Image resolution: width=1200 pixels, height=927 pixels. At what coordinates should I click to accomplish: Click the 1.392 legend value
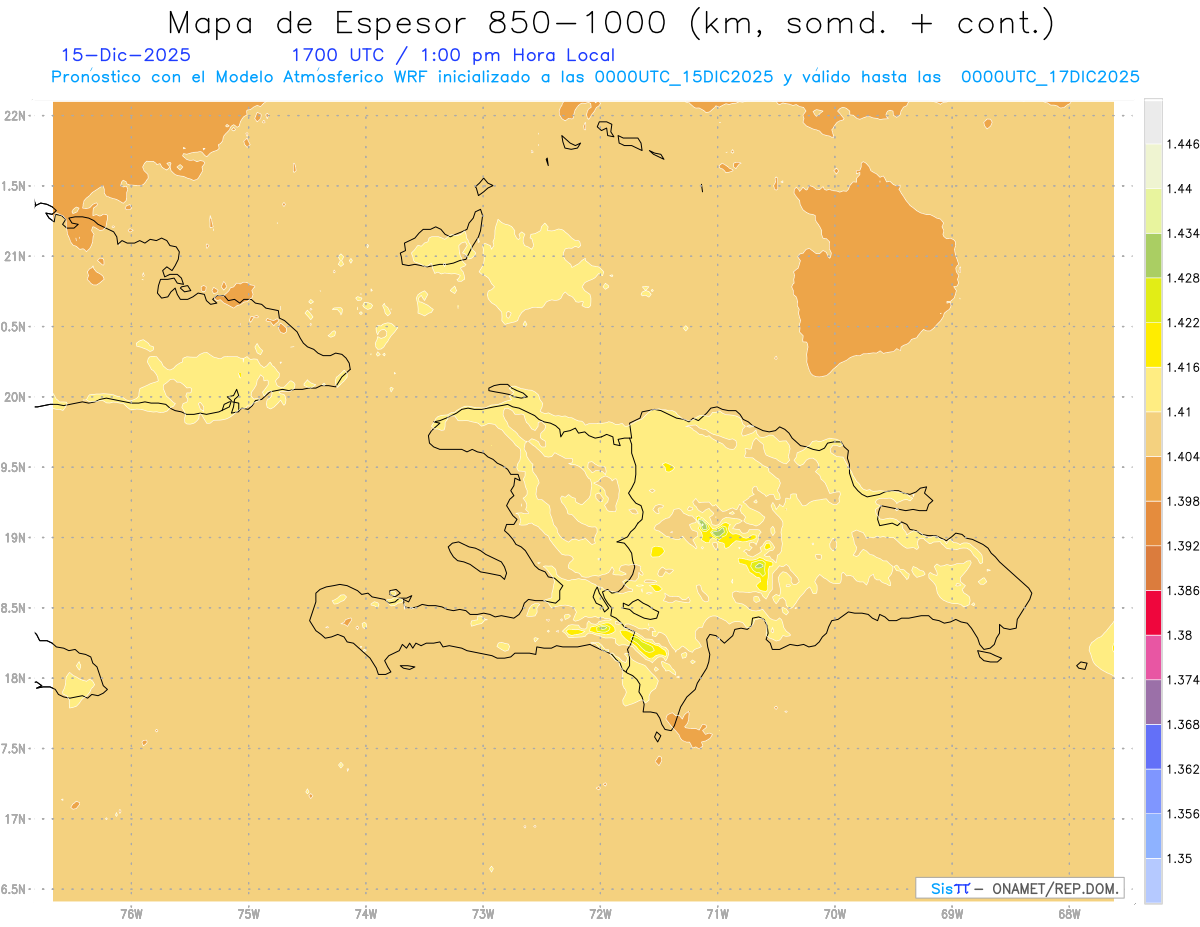pos(1183,546)
